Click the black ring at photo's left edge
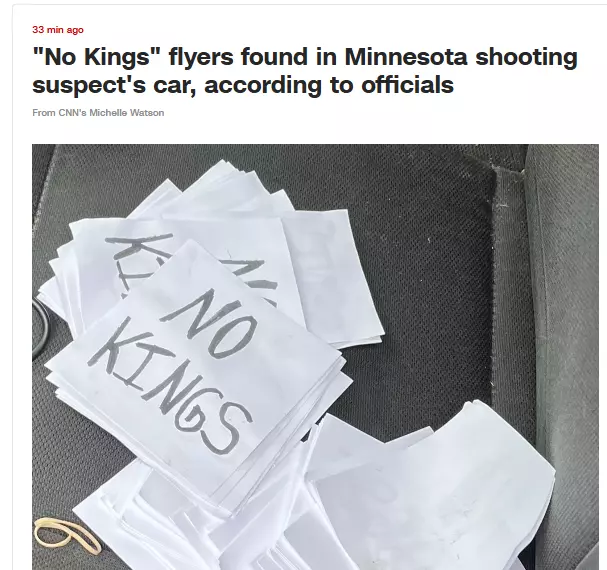607x570 pixels. pos(41,328)
